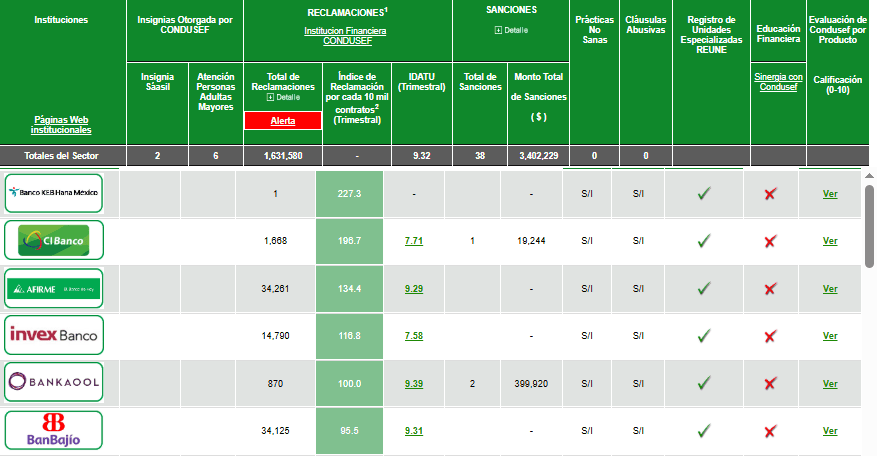Open IDATU value 7.71 for CIBanco
Image resolution: width=878 pixels, height=456 pixels.
coord(413,241)
